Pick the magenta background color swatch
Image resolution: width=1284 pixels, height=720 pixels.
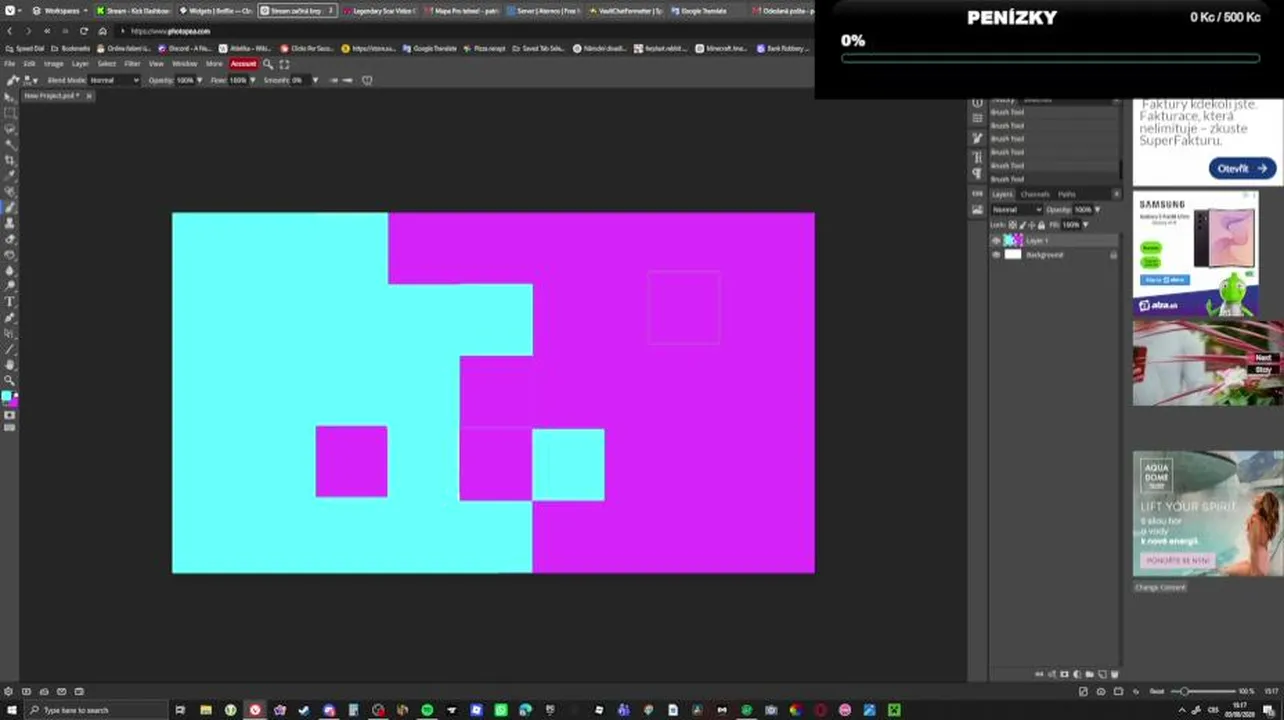click(x=13, y=402)
